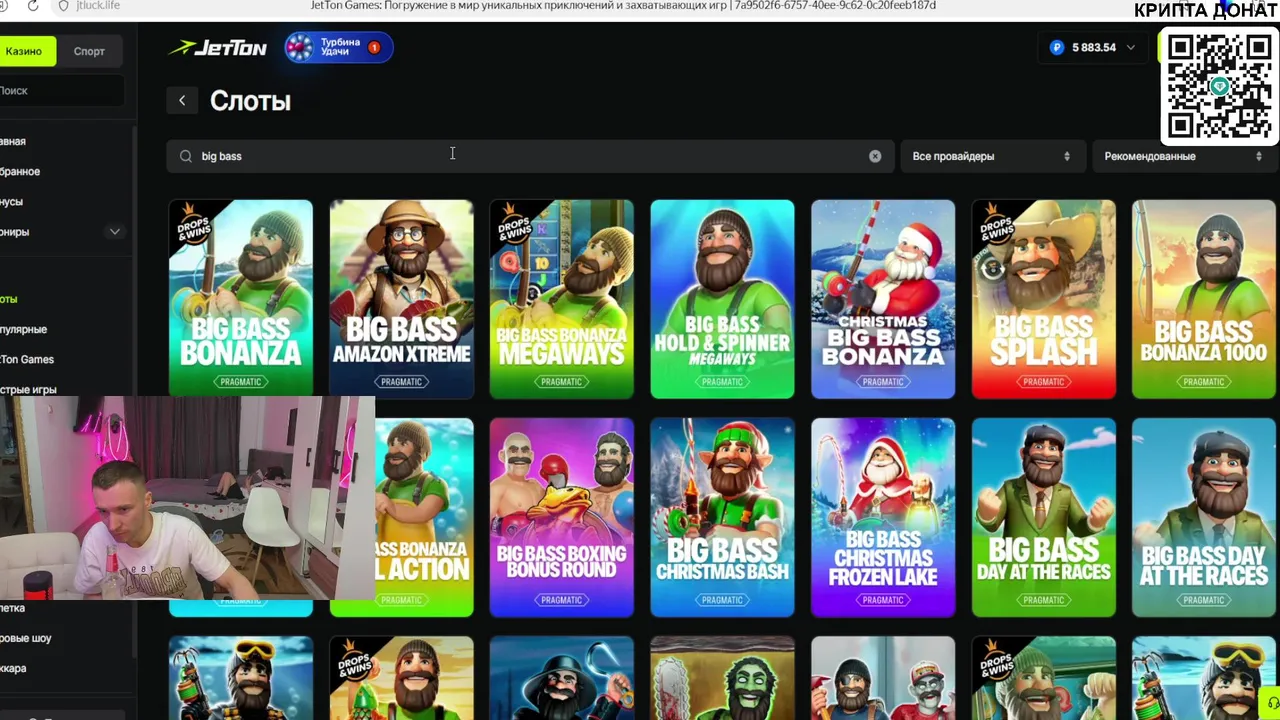
Task: Open Big Bass Bonanza 1000 slot
Action: [1204, 299]
